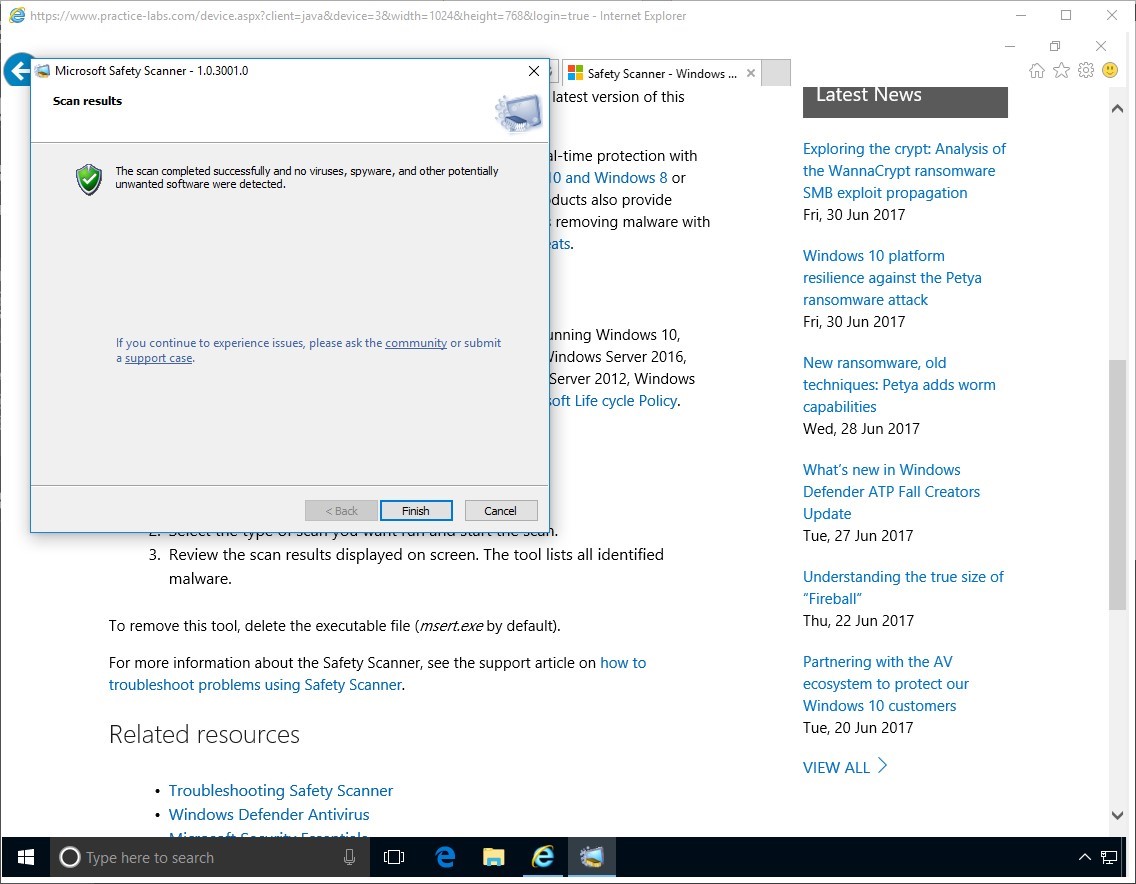Open the Fireball true size article

click(x=903, y=588)
